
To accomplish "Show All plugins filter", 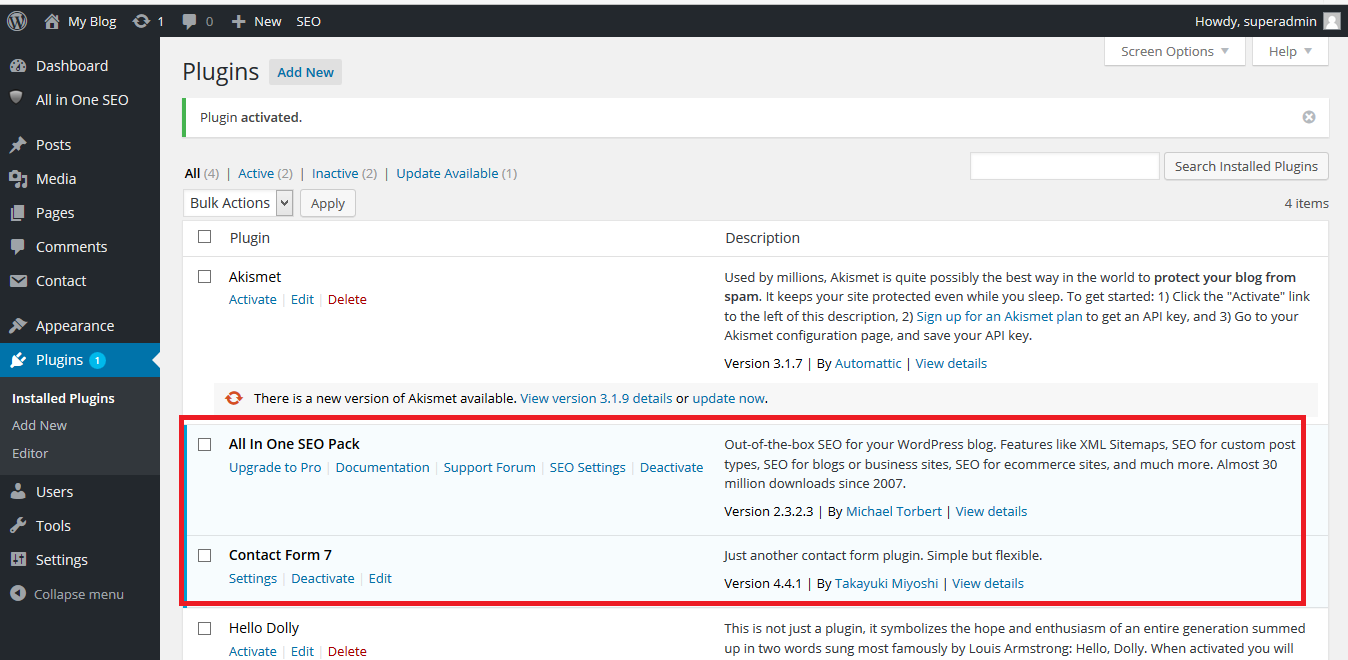I will pos(192,173).
